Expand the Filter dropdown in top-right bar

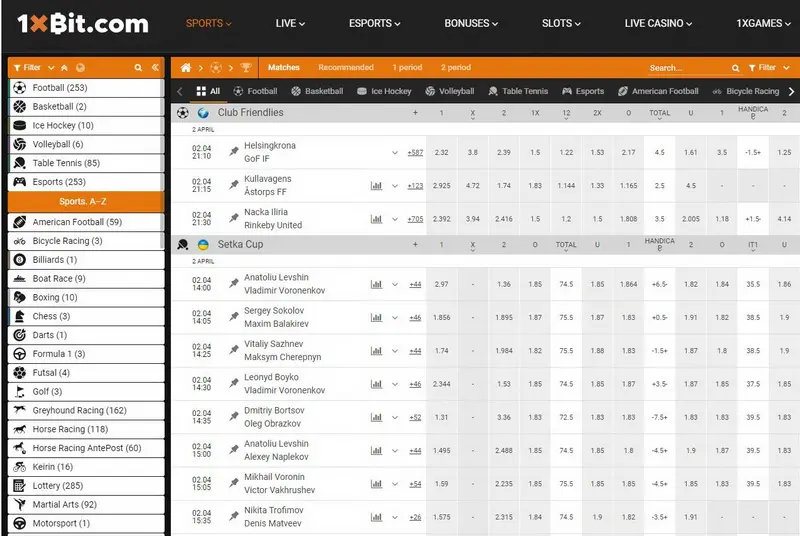[769, 68]
